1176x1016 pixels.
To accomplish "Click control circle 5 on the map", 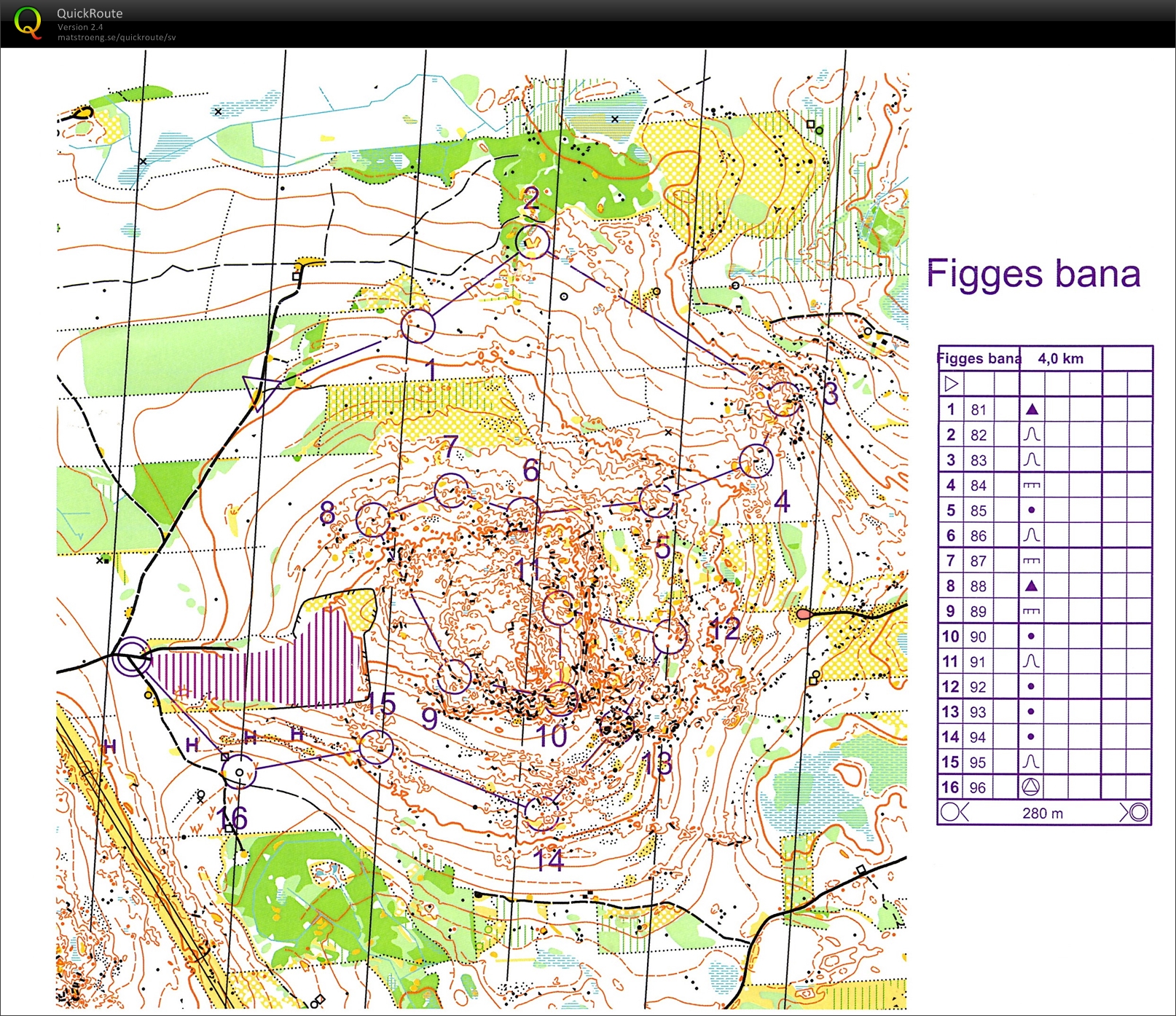I will point(656,500).
